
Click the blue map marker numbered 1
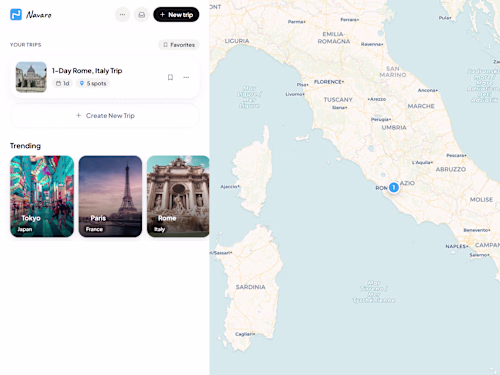point(394,187)
